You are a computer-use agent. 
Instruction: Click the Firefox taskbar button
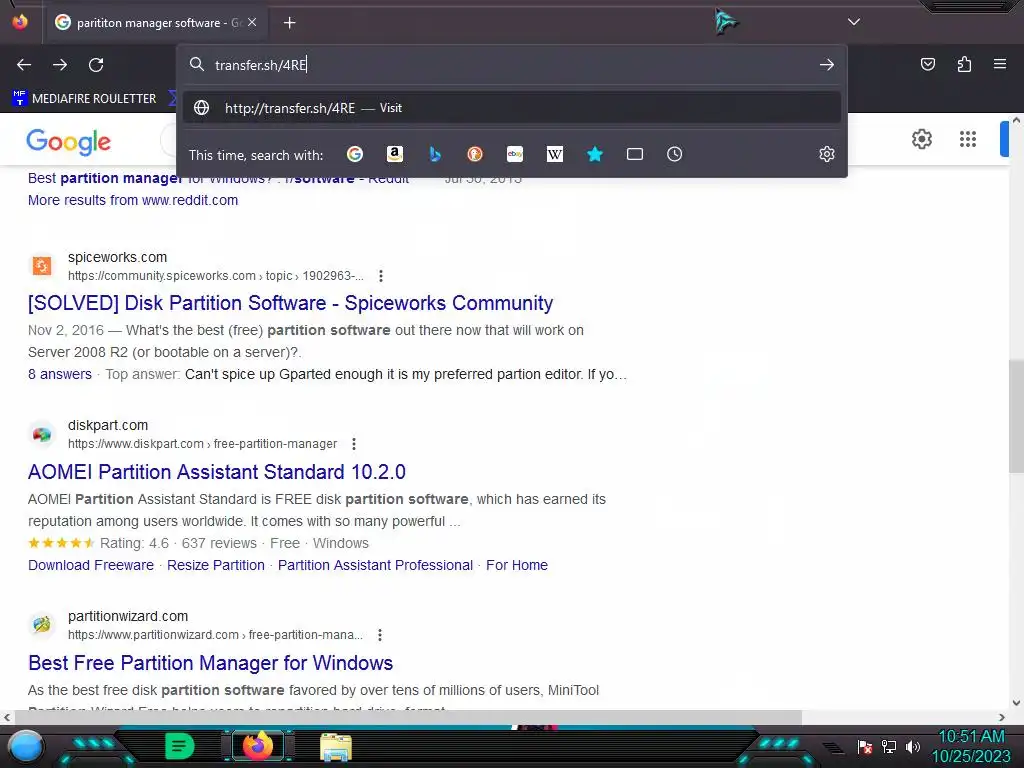[x=258, y=746]
